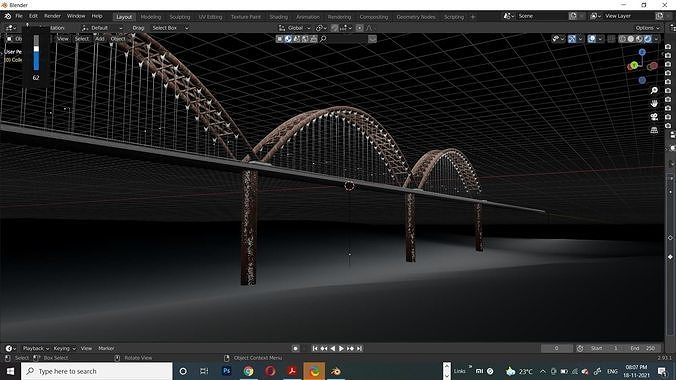Open the File menu

[19, 16]
